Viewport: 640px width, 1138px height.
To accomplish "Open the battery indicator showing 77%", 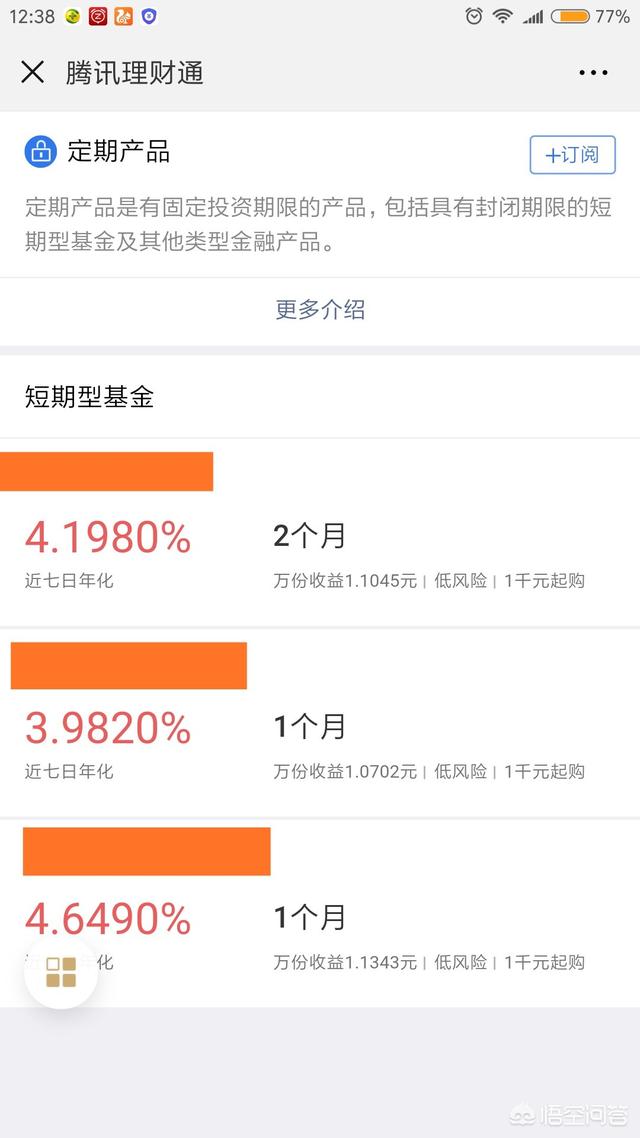I will click(571, 16).
